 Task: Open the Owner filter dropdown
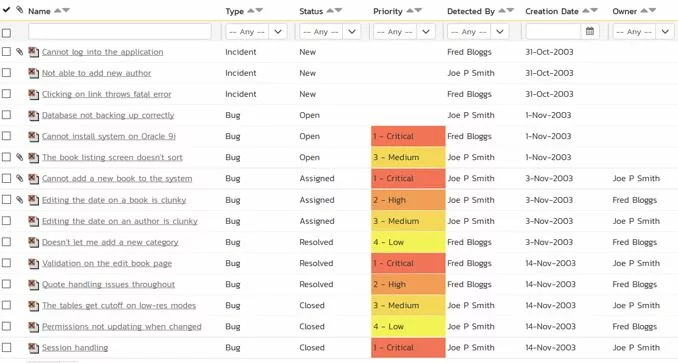click(x=643, y=32)
